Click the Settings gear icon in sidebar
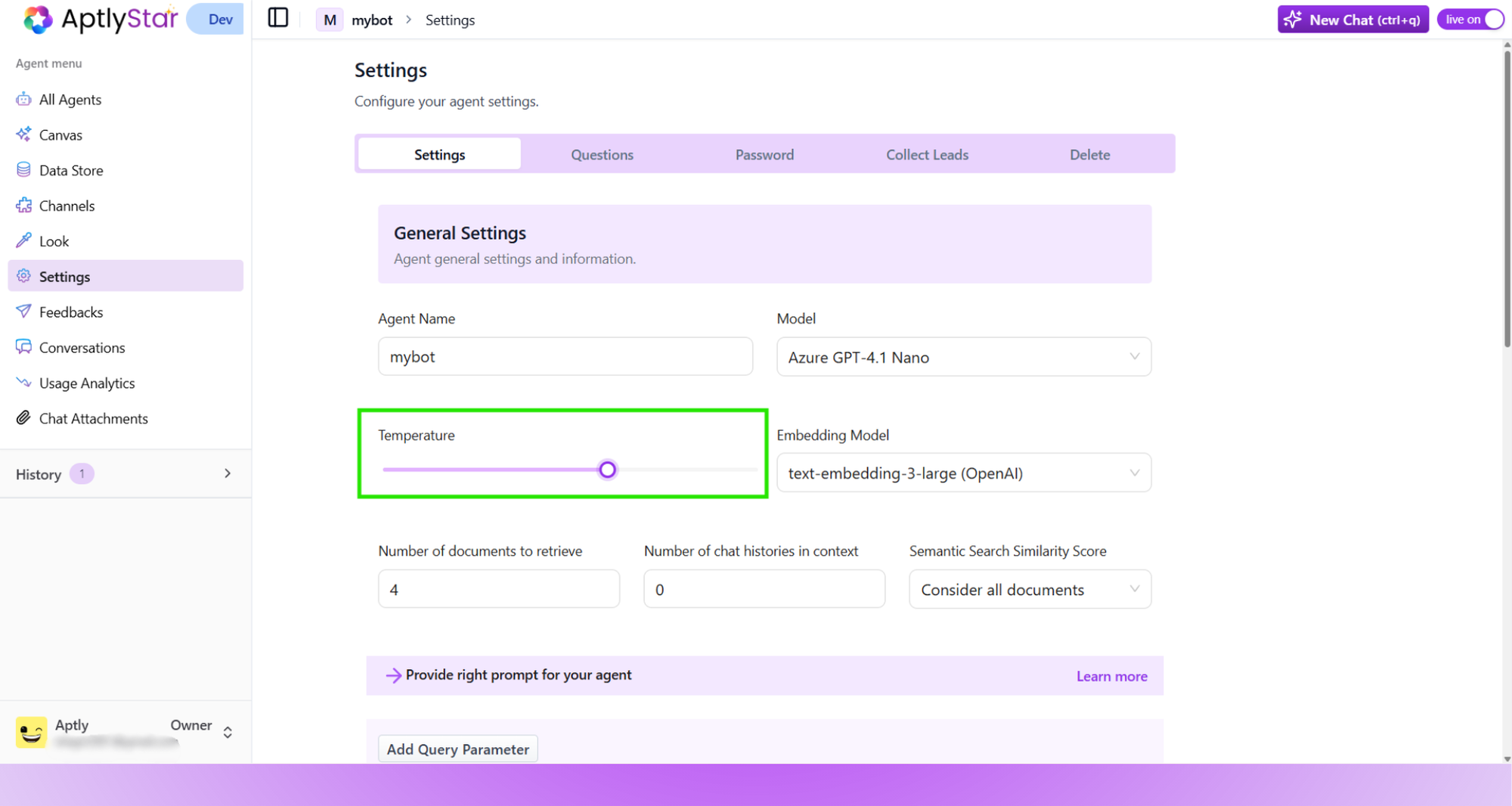Screen dimensions: 1512x806 click(23, 276)
